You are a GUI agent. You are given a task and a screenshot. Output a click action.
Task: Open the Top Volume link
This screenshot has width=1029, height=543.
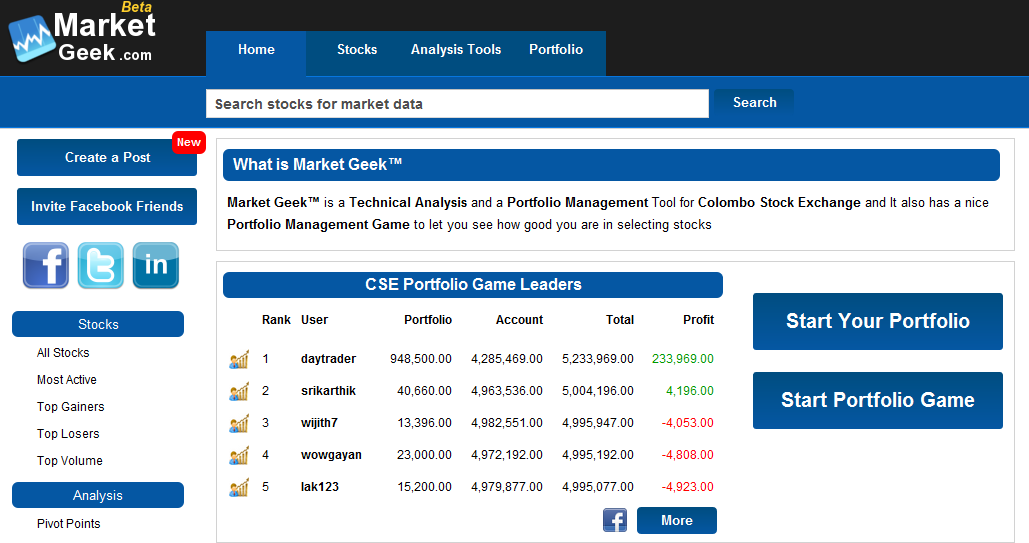tap(70, 460)
